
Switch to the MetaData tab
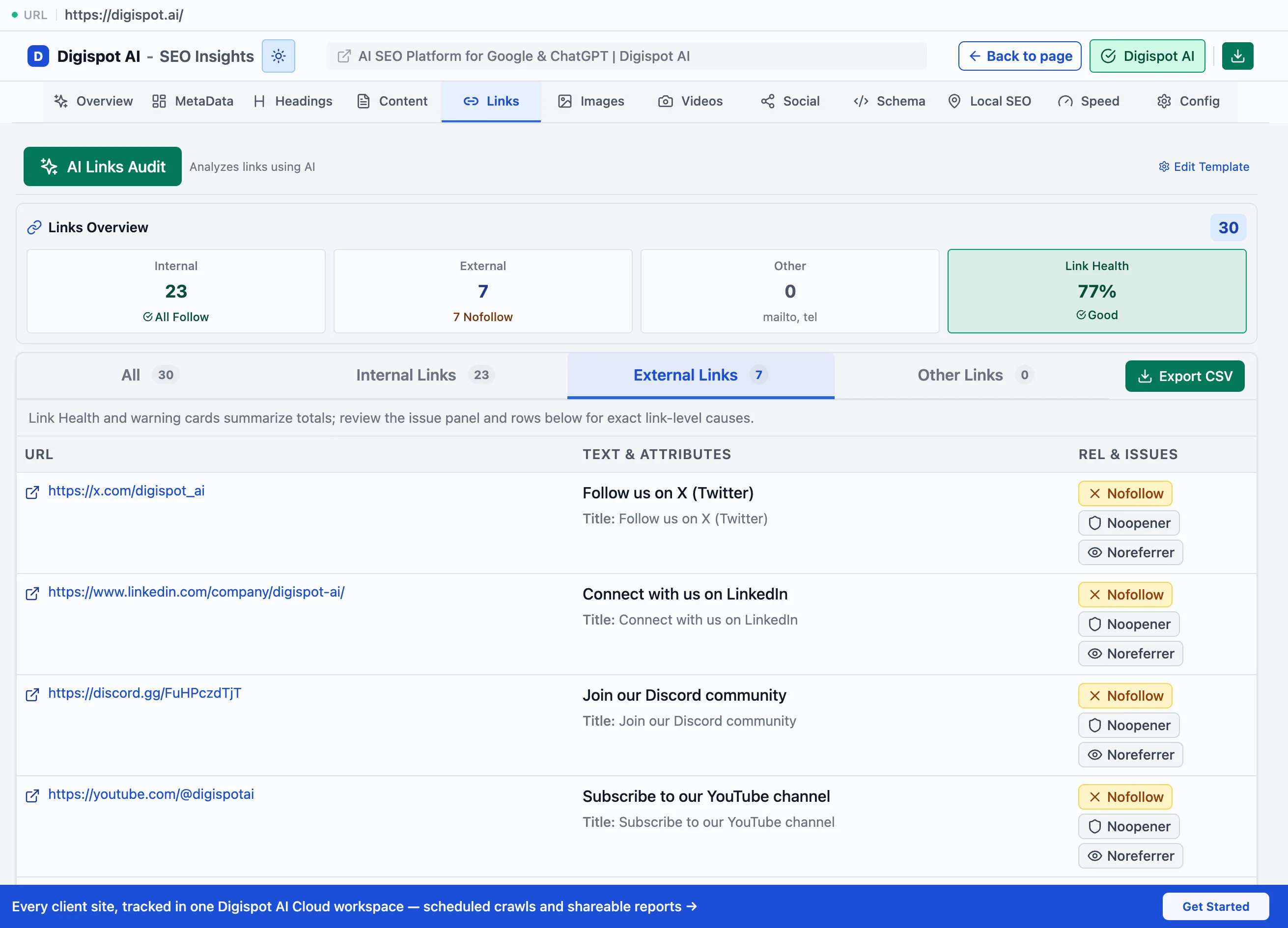[x=193, y=101]
